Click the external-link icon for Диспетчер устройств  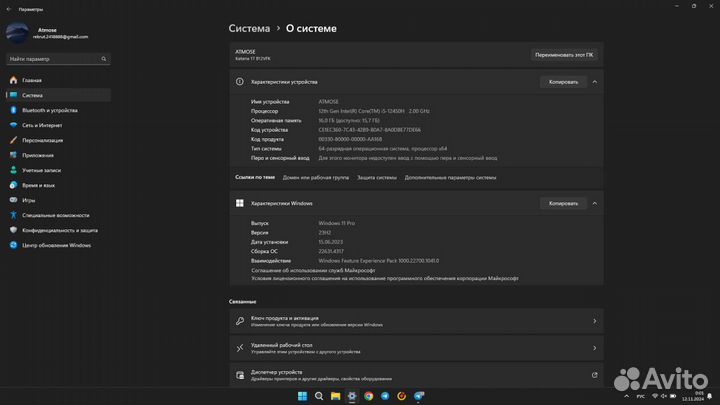(x=595, y=375)
